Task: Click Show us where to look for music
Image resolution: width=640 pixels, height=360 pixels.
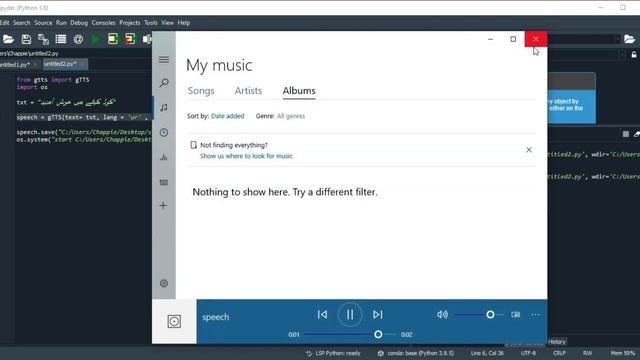Action: point(246,156)
